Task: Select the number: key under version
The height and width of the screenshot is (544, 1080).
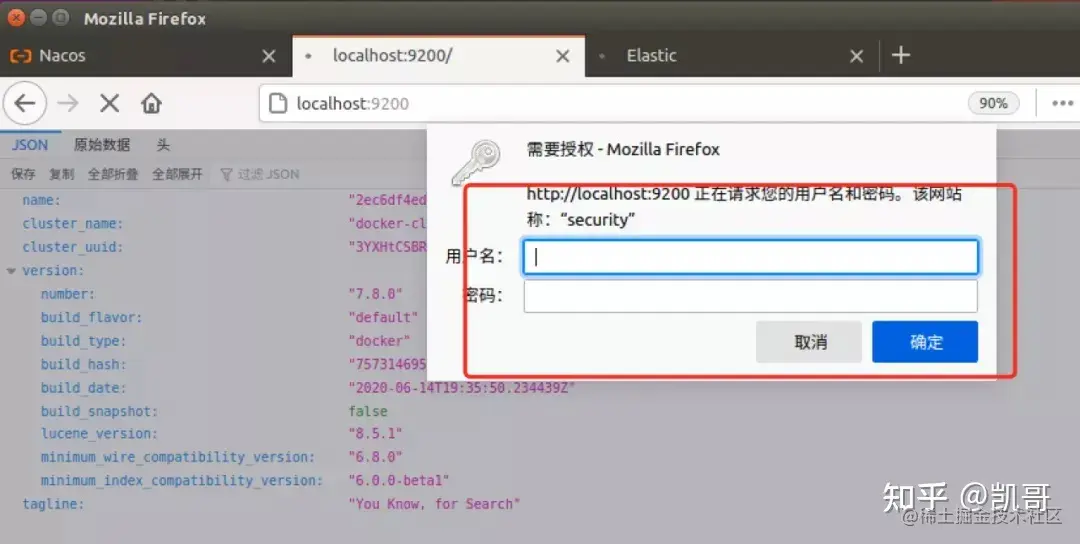Action: (x=70, y=294)
